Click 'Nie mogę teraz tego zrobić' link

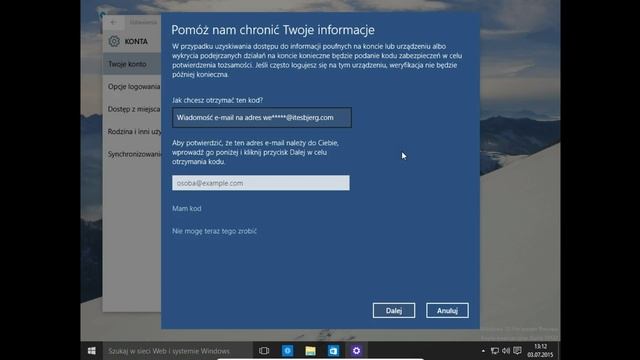pos(214,231)
